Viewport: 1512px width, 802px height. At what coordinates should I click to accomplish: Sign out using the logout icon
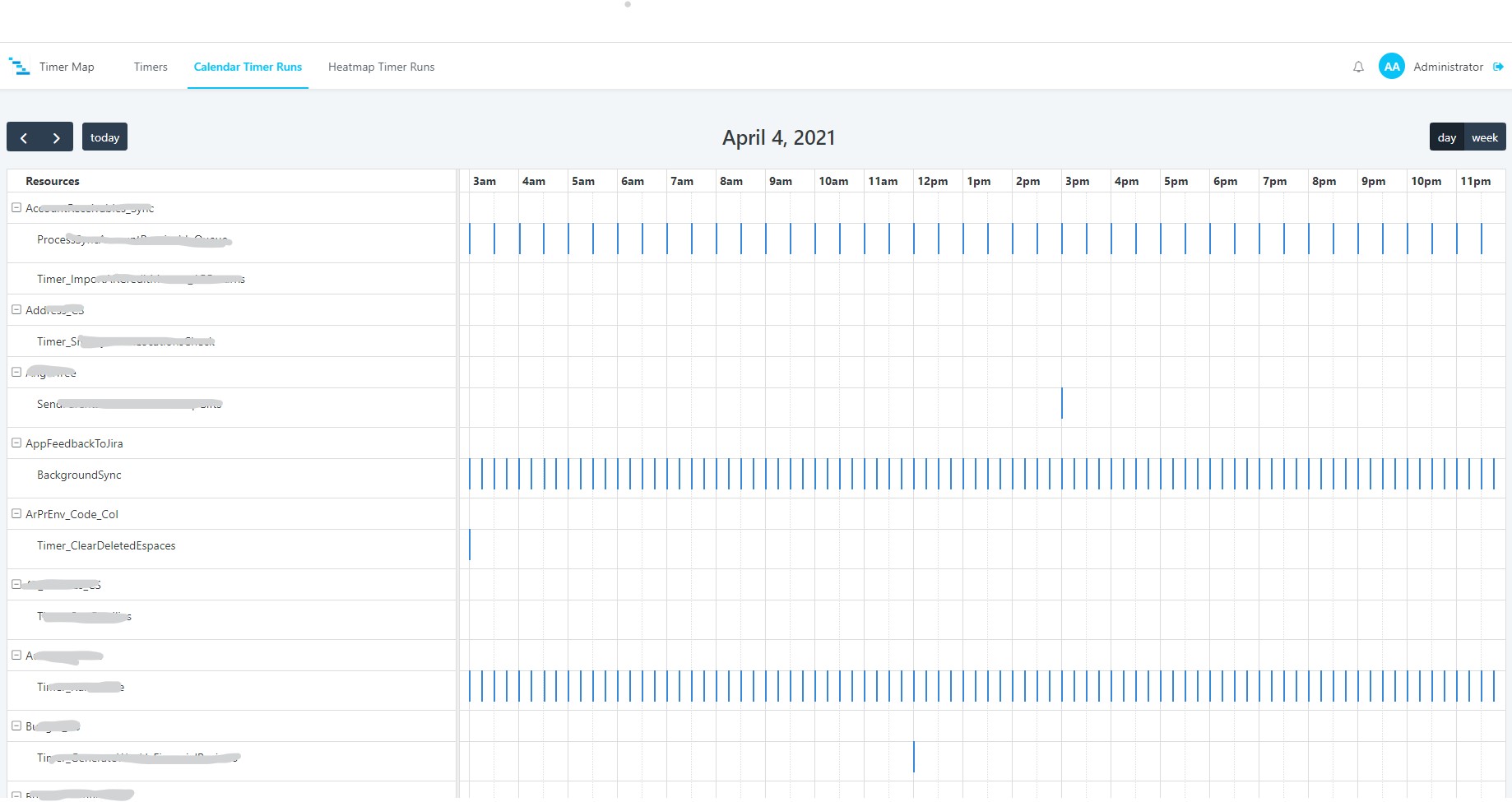(1497, 67)
